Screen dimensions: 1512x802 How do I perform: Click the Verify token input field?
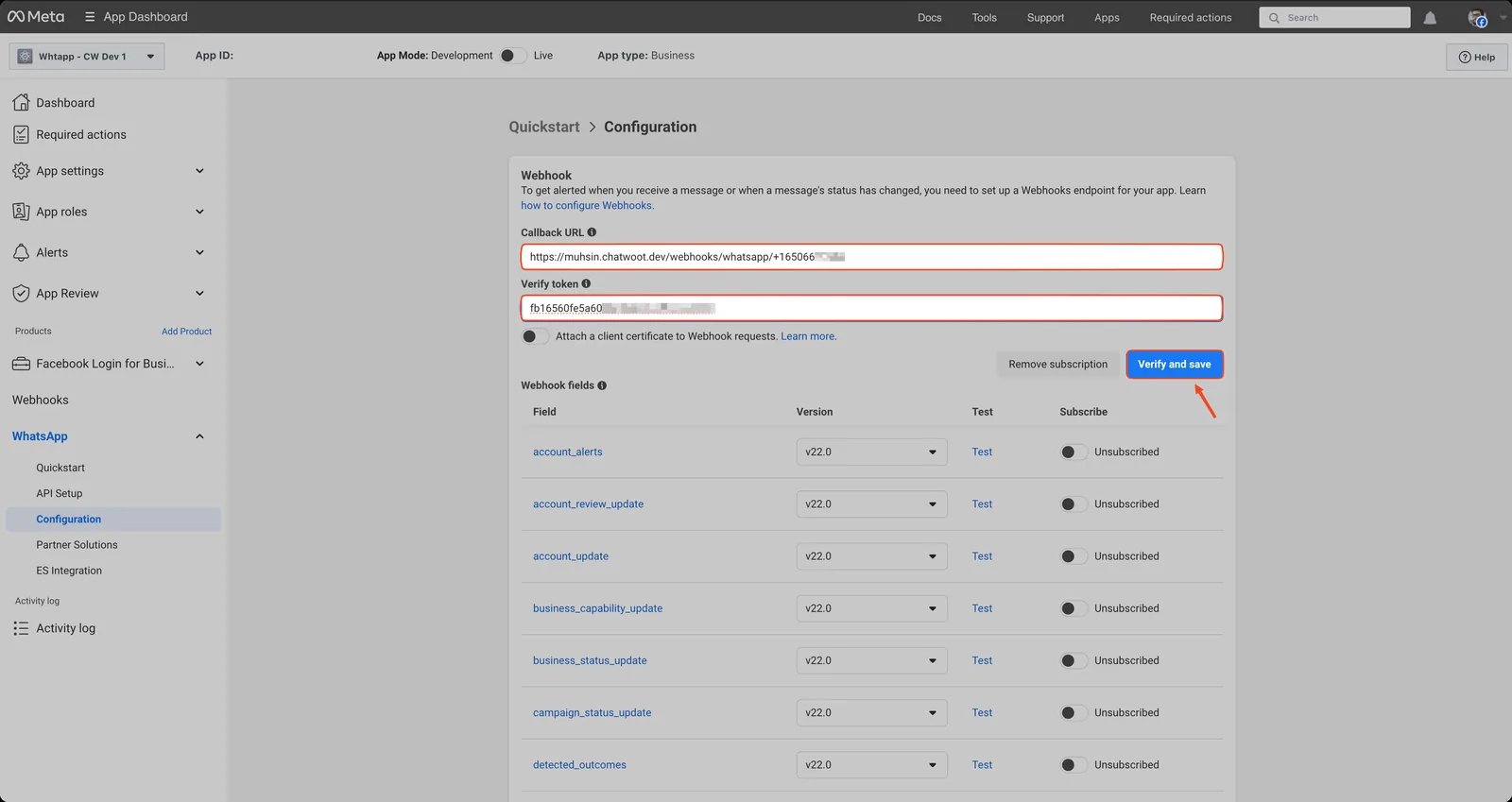[x=871, y=308]
